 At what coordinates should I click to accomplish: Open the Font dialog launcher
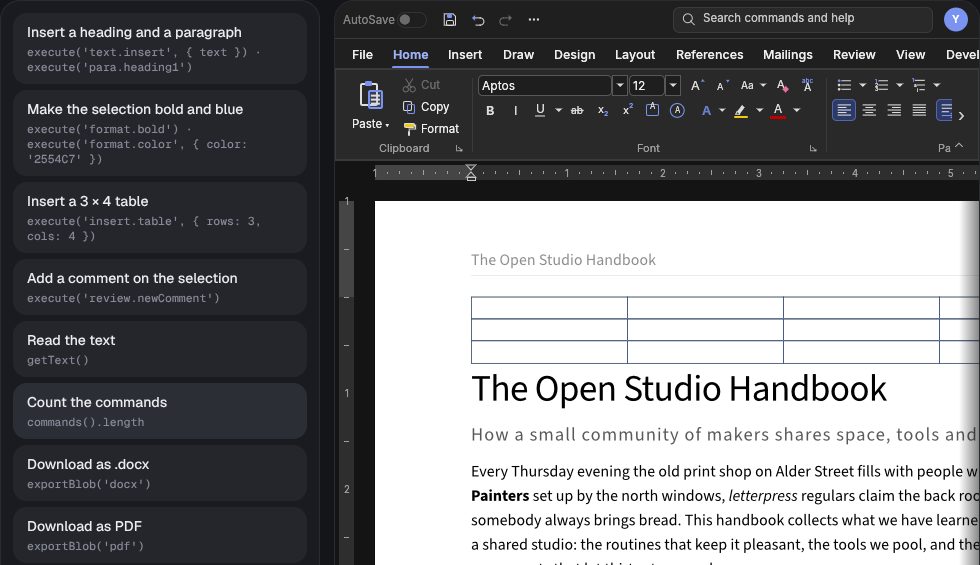813,149
